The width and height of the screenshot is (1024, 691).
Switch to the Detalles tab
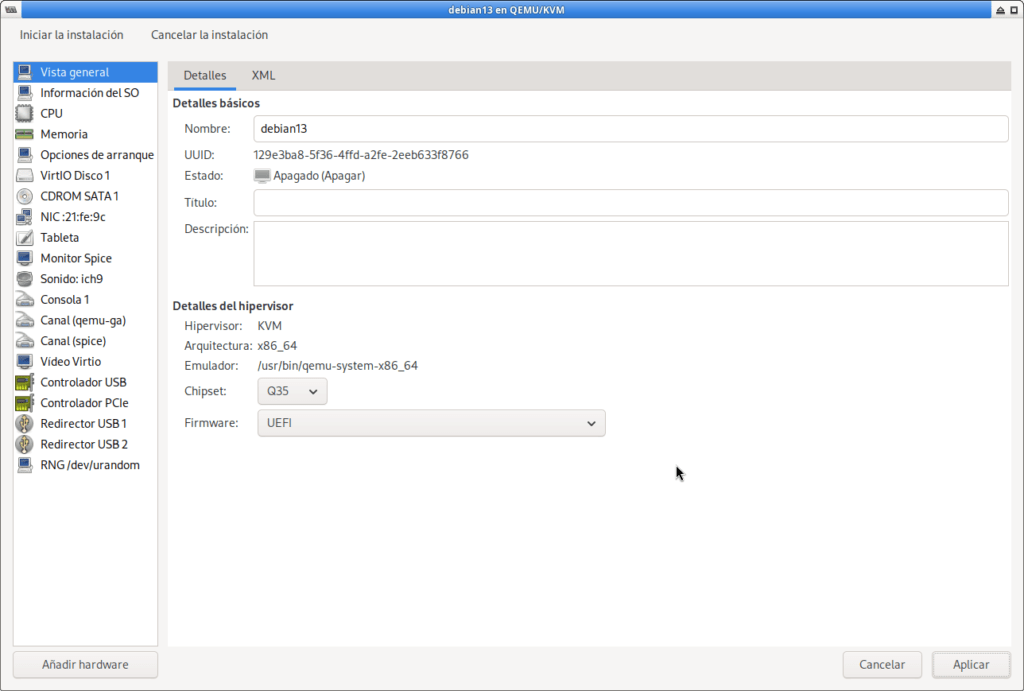pyautogui.click(x=205, y=76)
